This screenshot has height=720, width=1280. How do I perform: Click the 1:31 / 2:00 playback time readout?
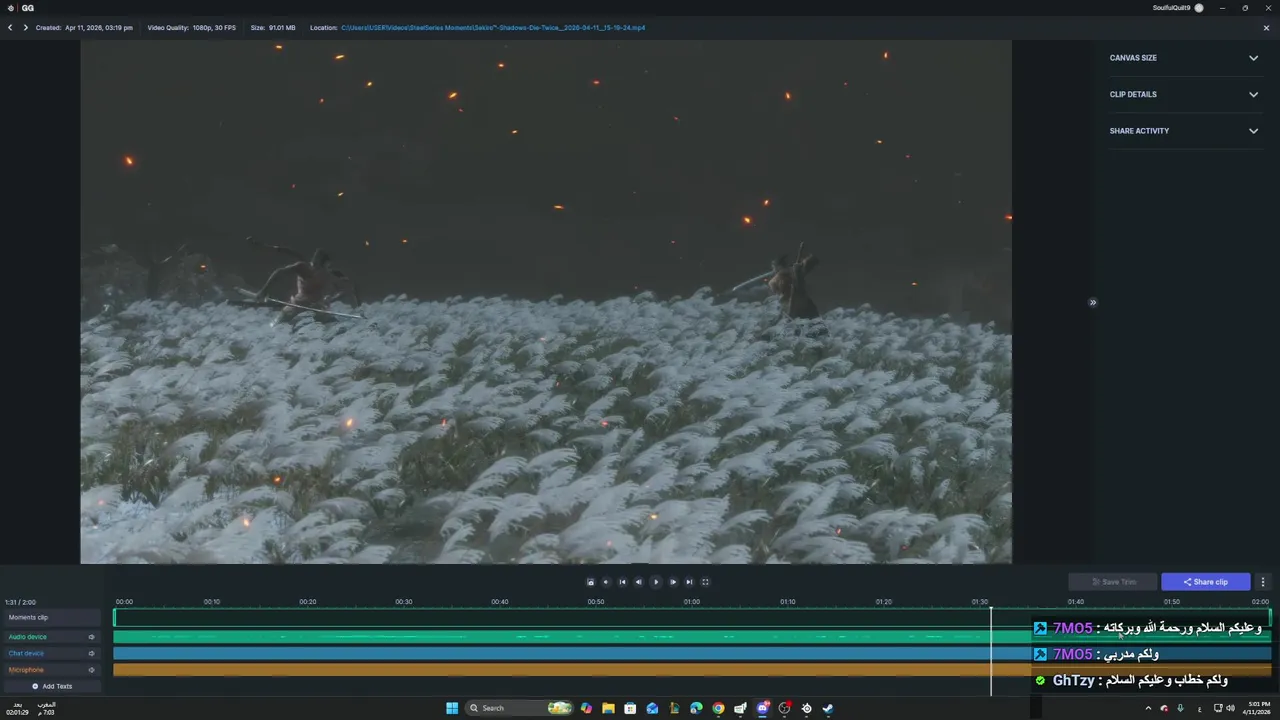pos(20,602)
